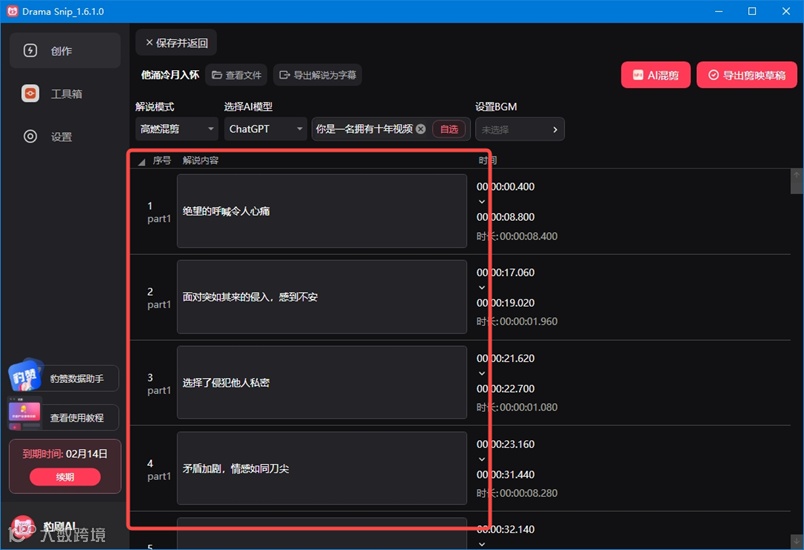
Task: Minimize the Drama Snip window
Action: pyautogui.click(x=719, y=11)
